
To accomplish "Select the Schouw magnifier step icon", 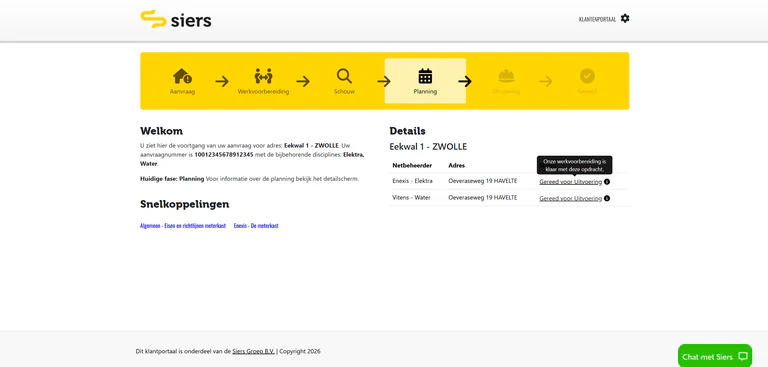I will click(x=344, y=76).
